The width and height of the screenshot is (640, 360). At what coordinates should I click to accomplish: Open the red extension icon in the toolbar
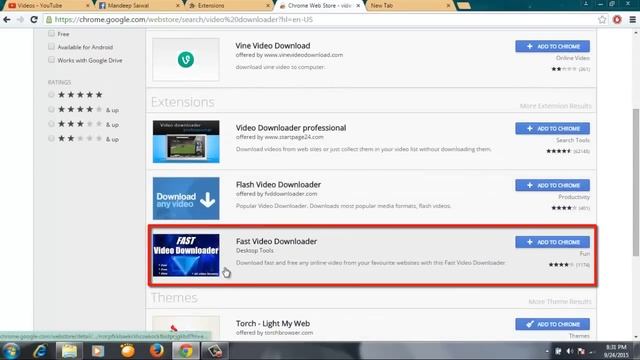coord(617,20)
